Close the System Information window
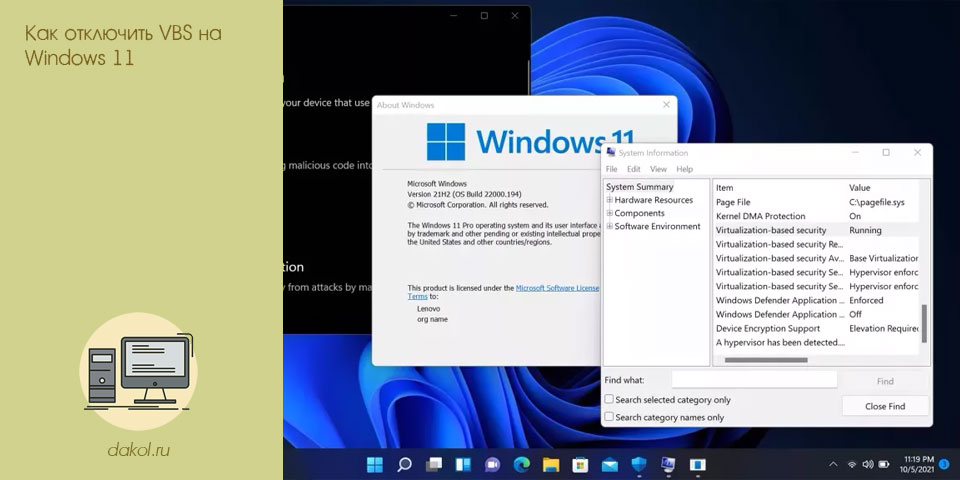The image size is (960, 480). click(917, 152)
